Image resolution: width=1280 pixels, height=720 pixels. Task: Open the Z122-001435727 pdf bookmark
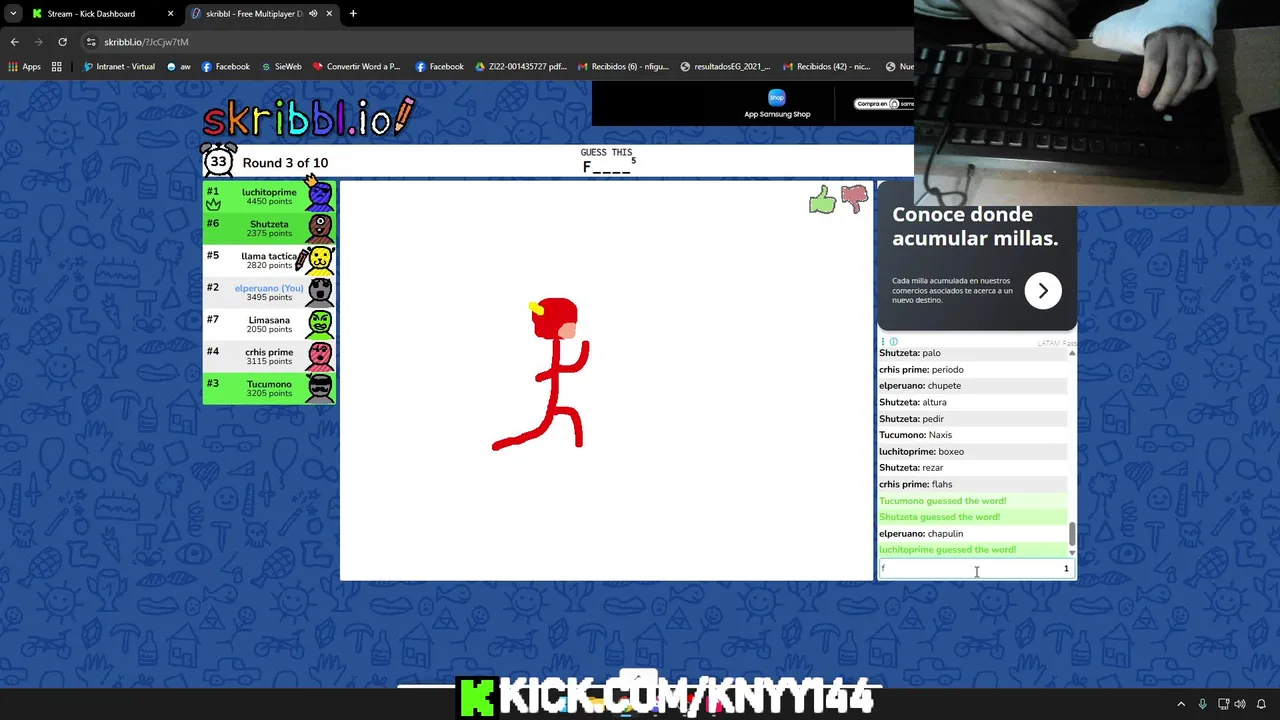point(521,67)
